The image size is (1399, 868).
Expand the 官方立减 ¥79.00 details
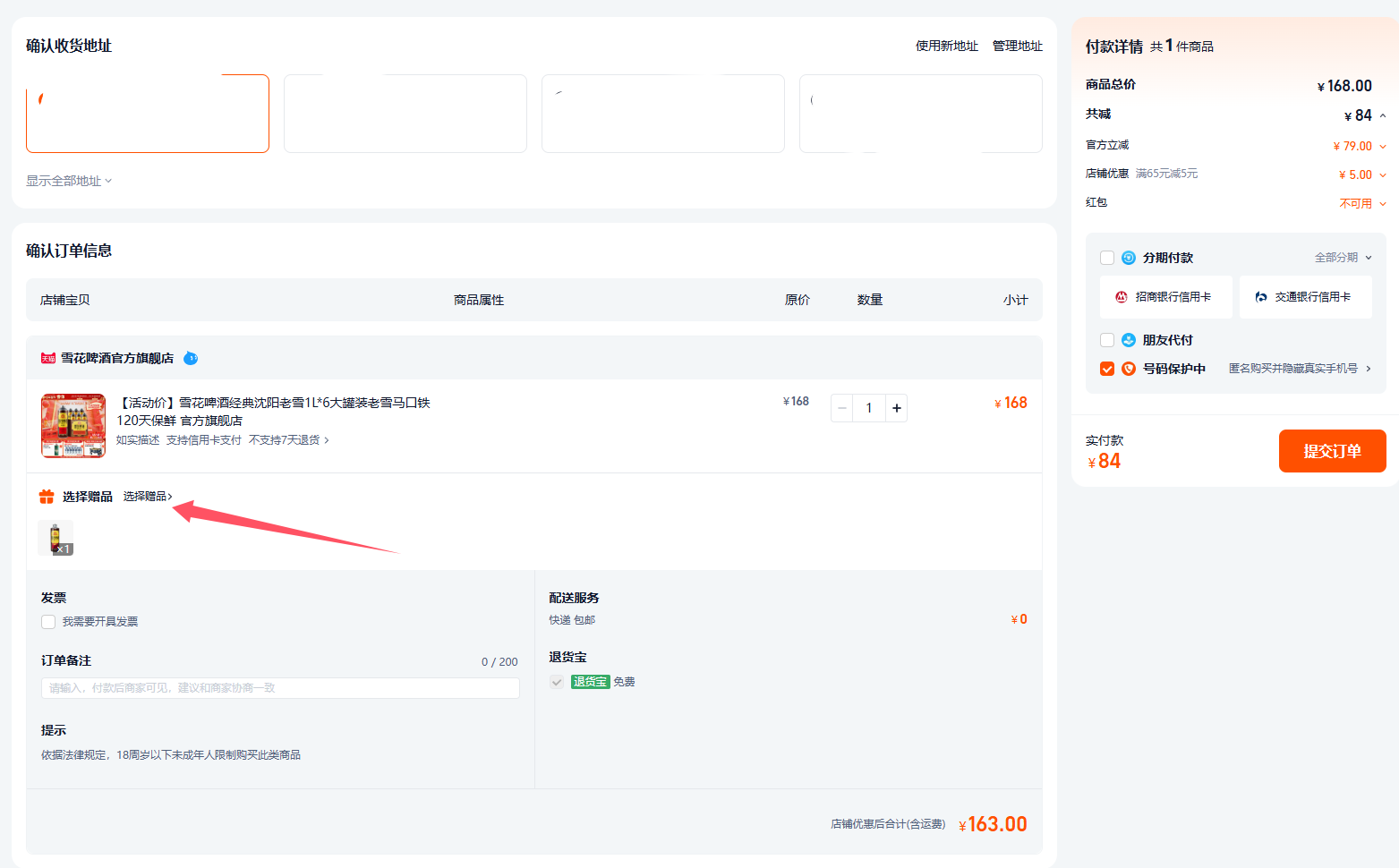(1383, 146)
